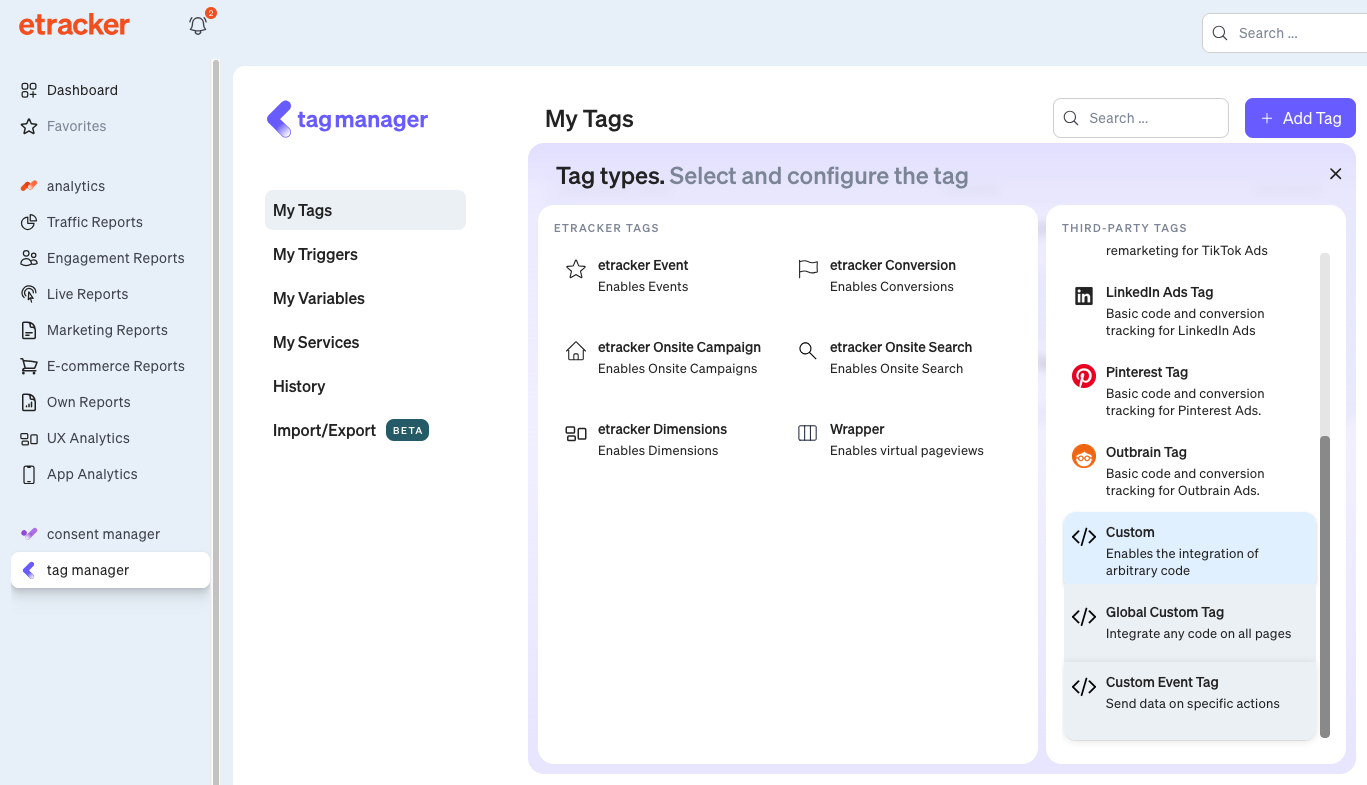This screenshot has height=785, width=1367.
Task: Close the Tag types panel
Action: pos(1335,174)
